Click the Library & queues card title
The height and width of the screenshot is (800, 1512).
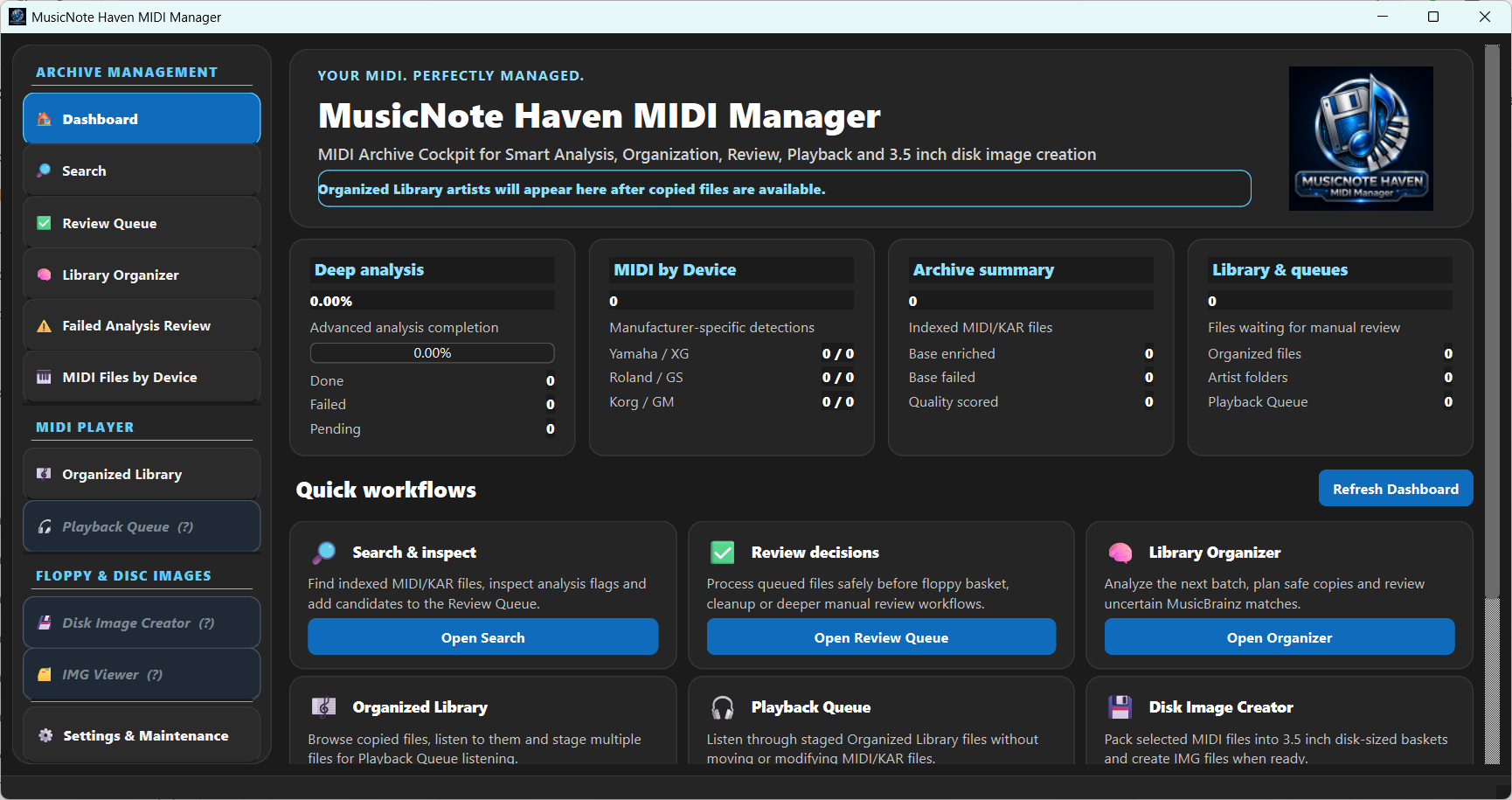coord(1280,270)
